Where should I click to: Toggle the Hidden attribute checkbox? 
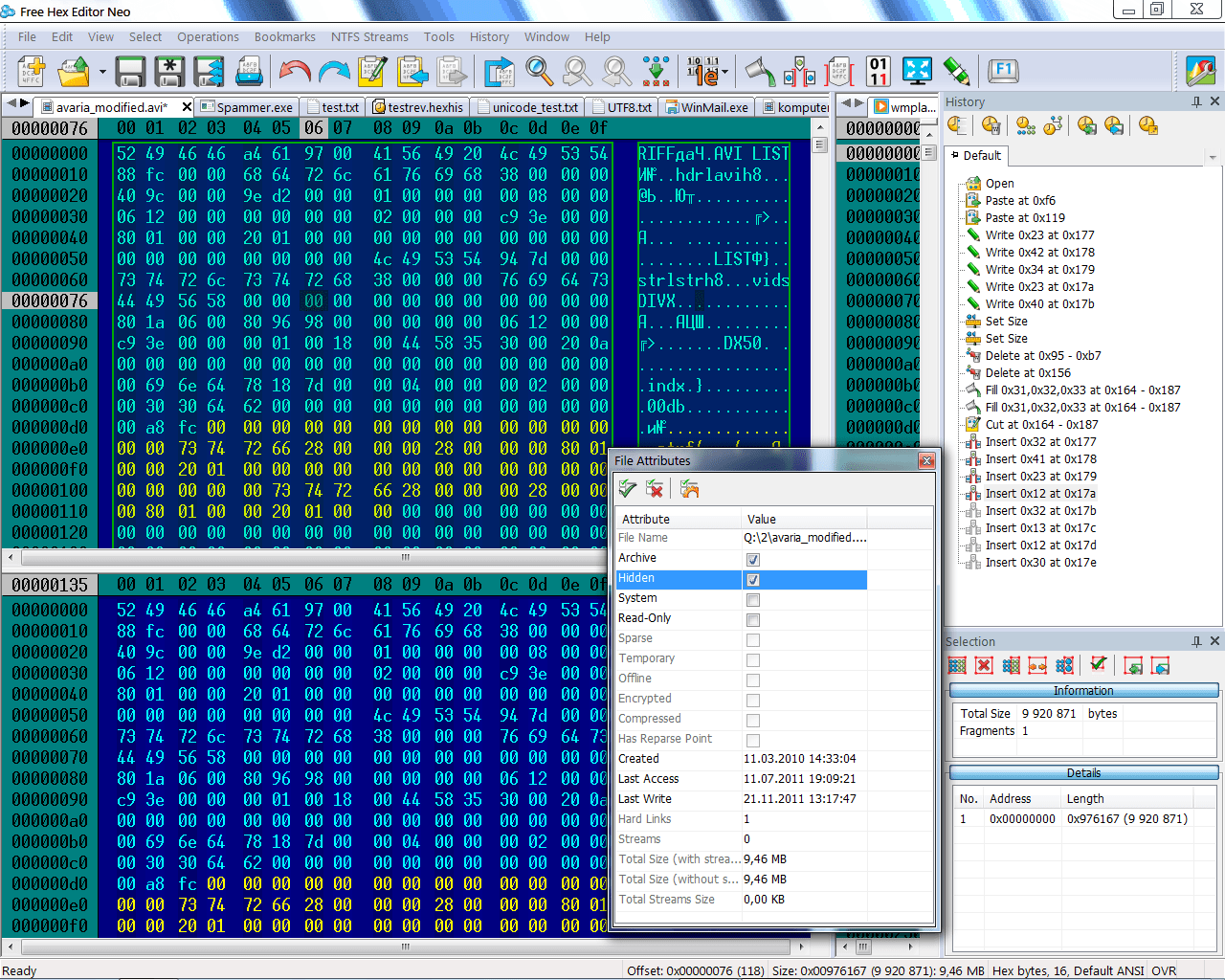[x=753, y=579]
